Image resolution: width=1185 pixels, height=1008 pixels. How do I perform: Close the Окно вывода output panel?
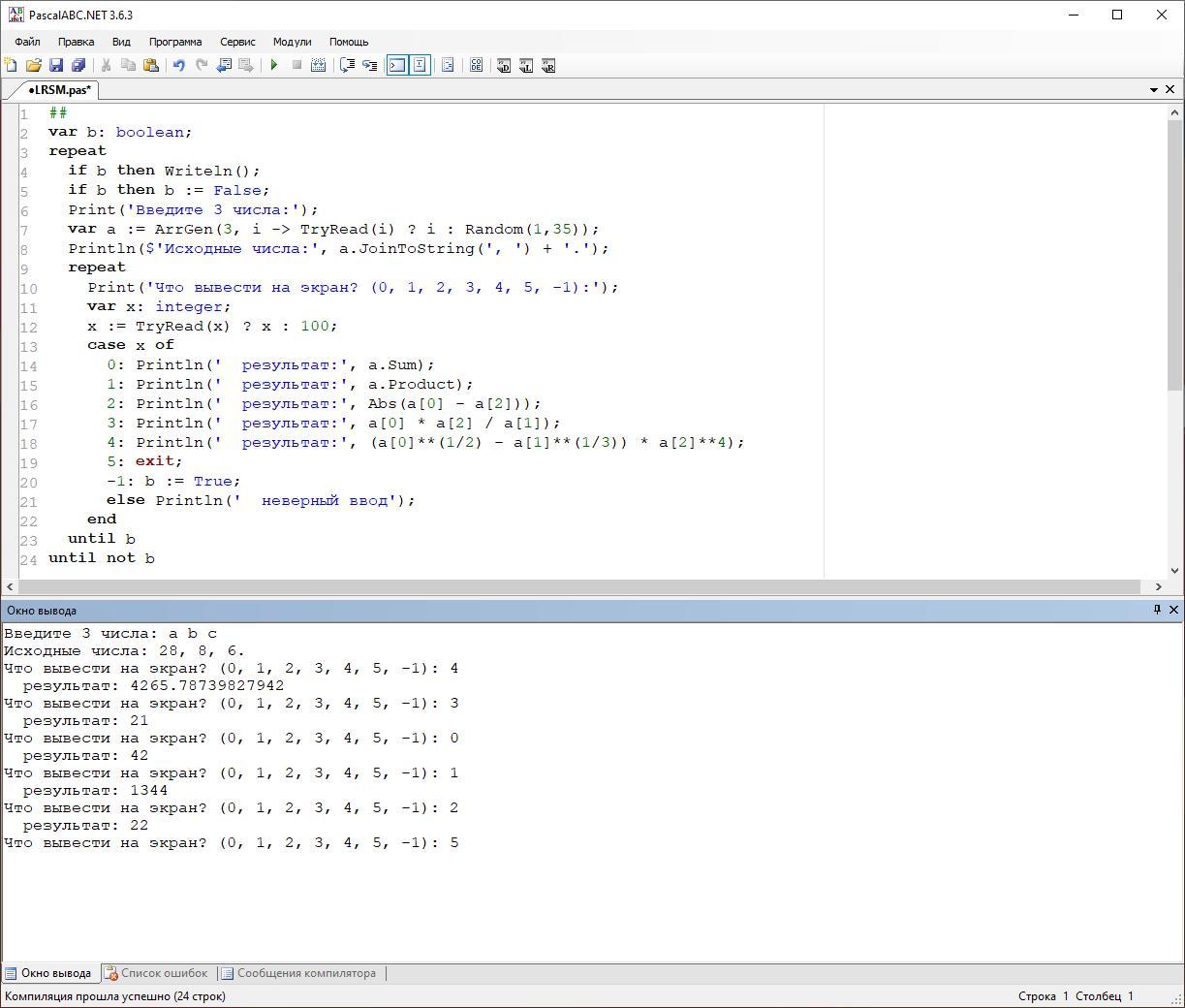(x=1173, y=610)
